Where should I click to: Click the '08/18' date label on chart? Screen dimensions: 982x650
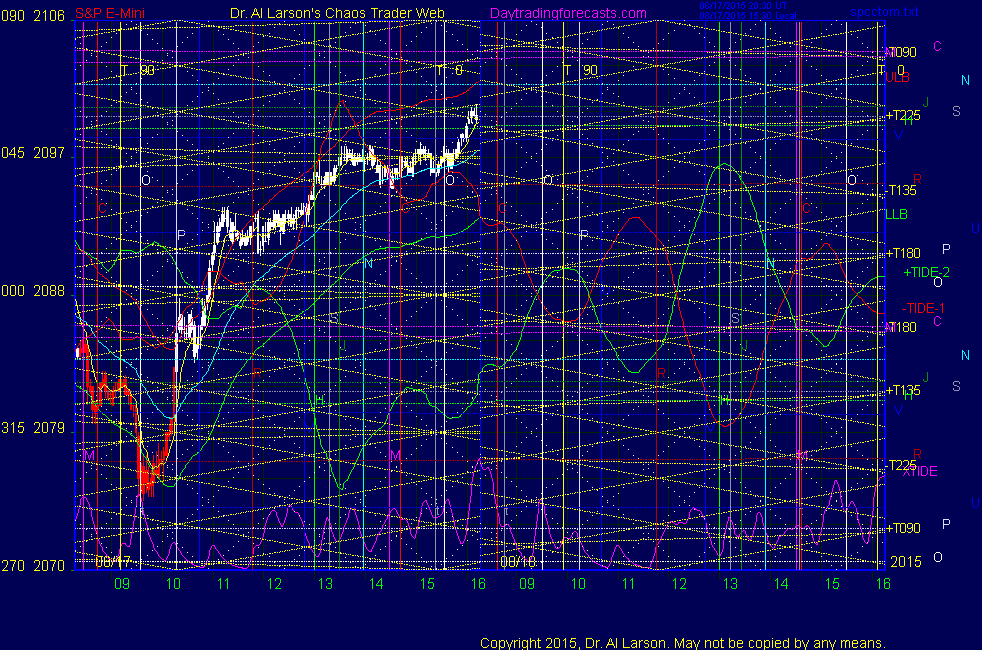pyautogui.click(x=518, y=562)
